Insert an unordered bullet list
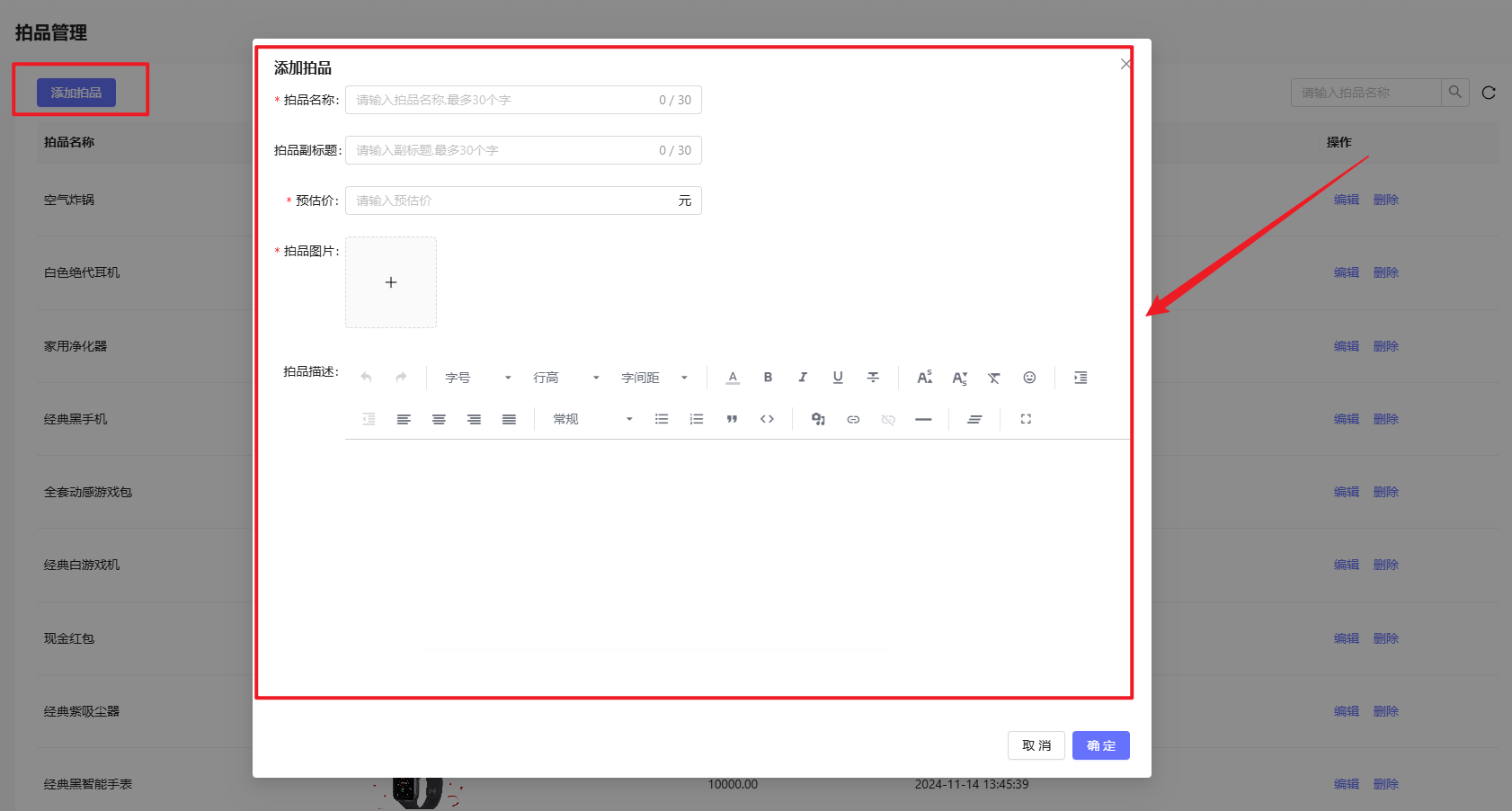Image resolution: width=1512 pixels, height=811 pixels. click(x=662, y=419)
